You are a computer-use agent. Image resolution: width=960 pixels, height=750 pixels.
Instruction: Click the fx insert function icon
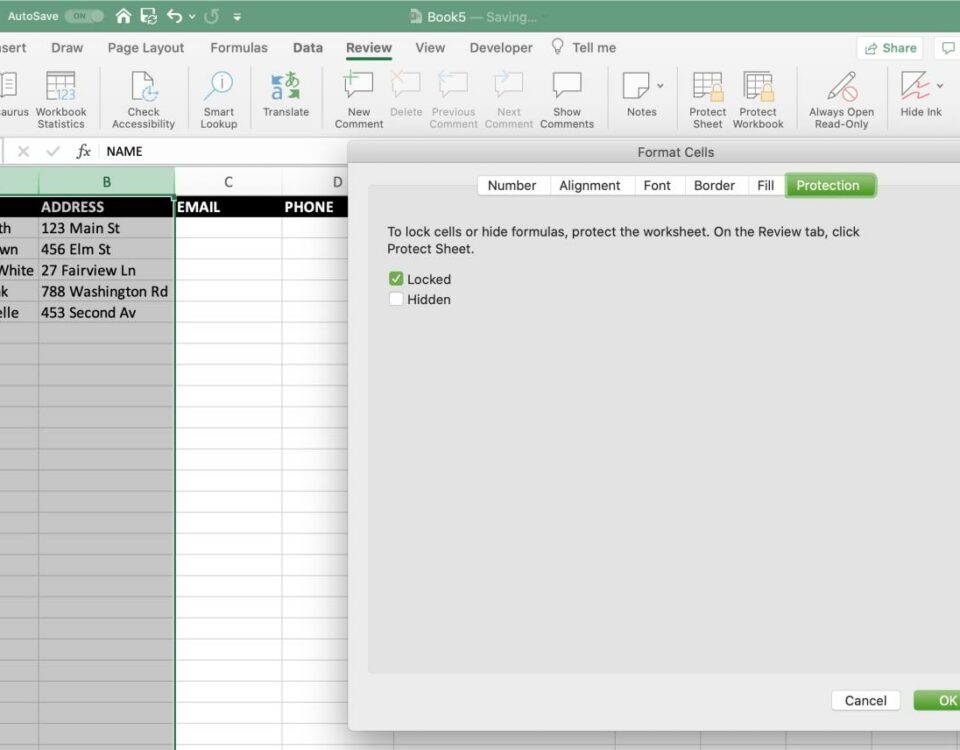pyautogui.click(x=83, y=151)
